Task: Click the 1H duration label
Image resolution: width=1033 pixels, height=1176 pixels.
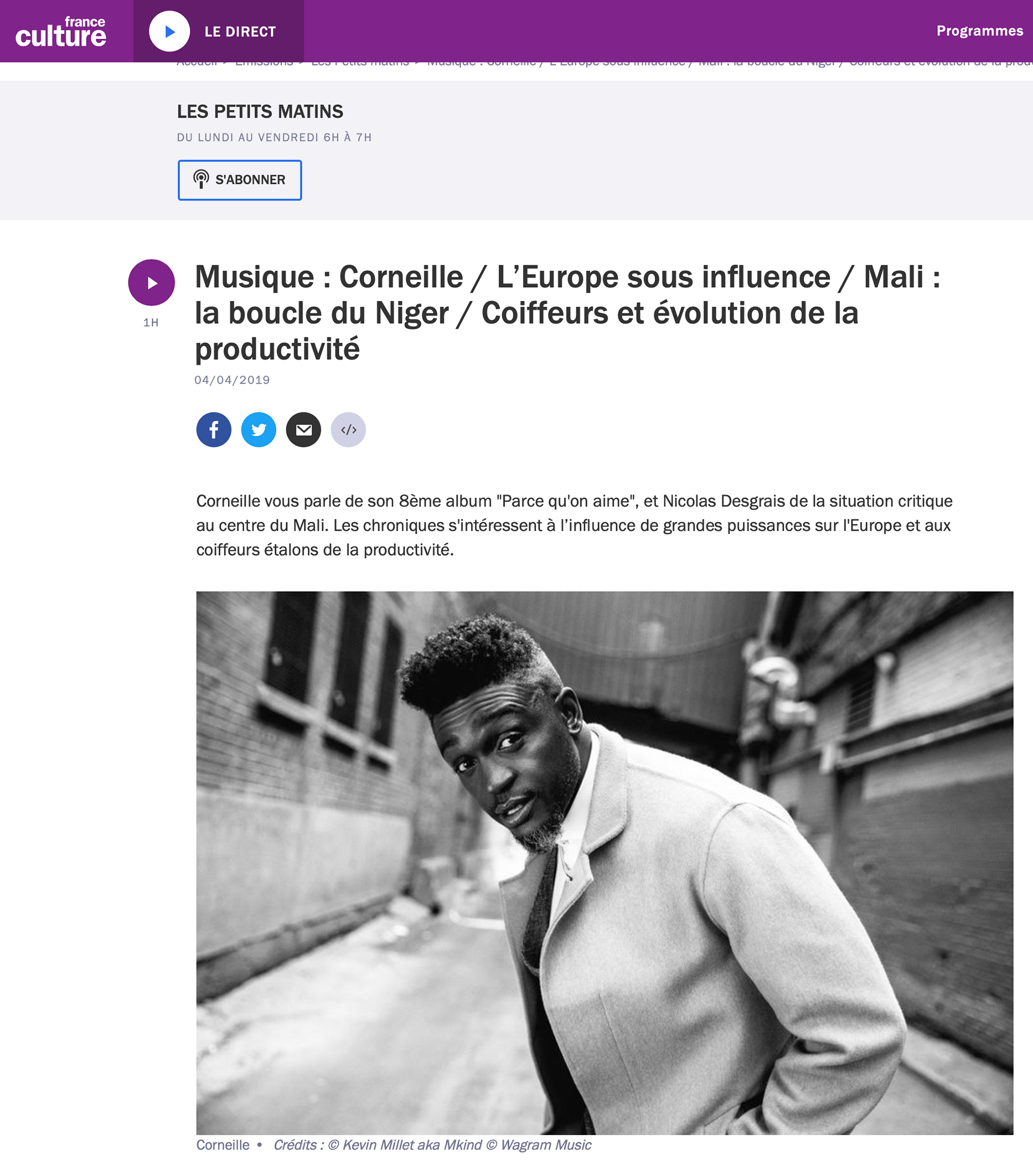Action: pos(151,323)
